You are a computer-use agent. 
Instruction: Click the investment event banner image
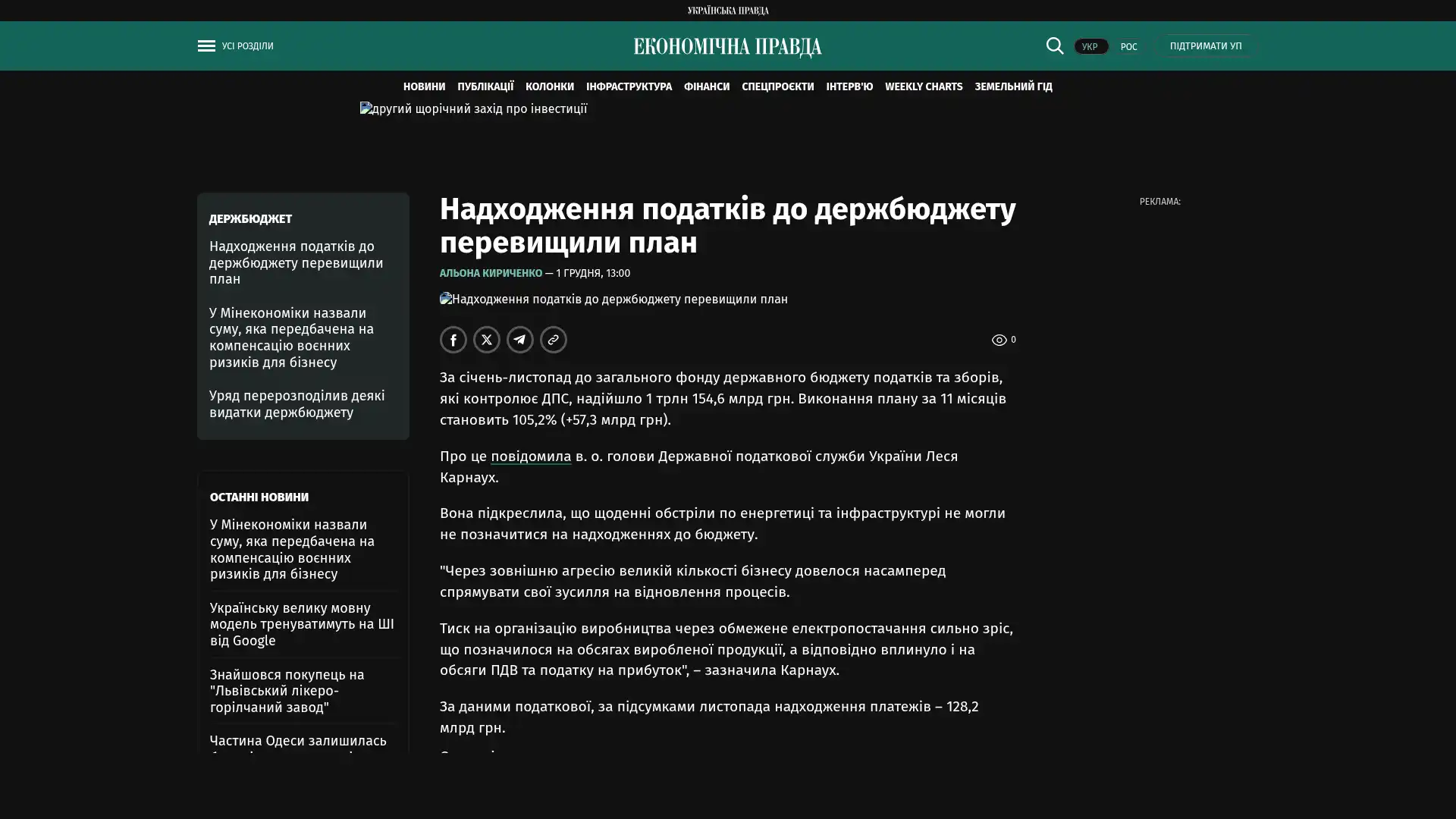coord(473,109)
